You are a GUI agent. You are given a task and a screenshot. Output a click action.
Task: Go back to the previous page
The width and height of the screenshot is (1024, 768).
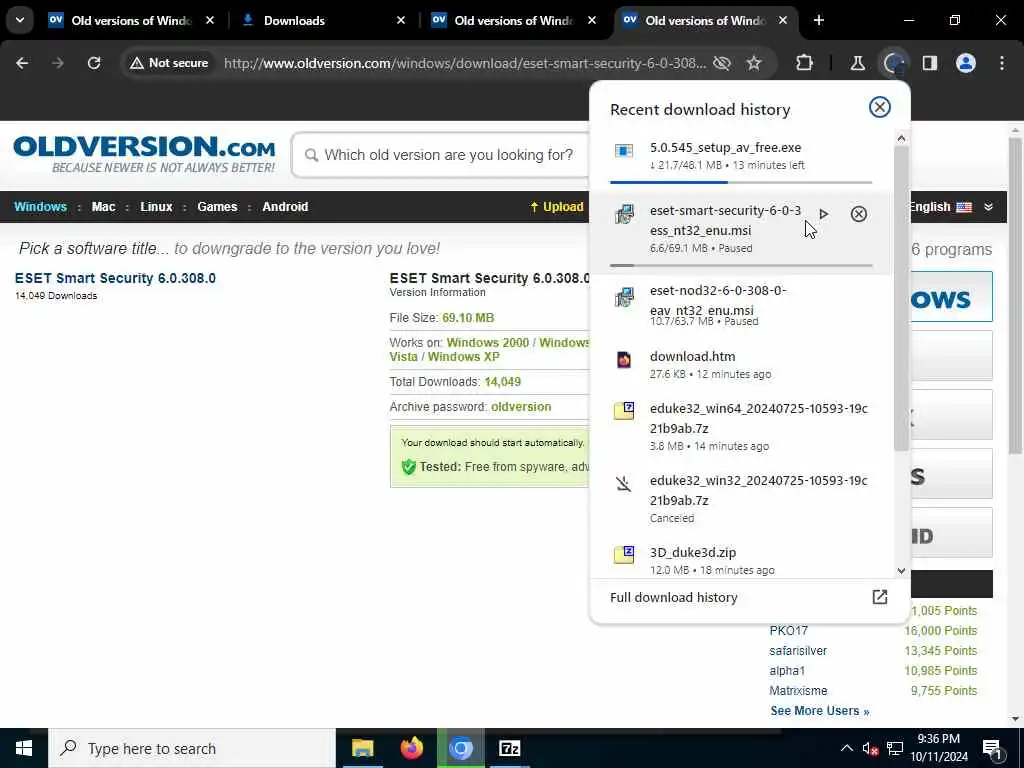pyautogui.click(x=22, y=63)
